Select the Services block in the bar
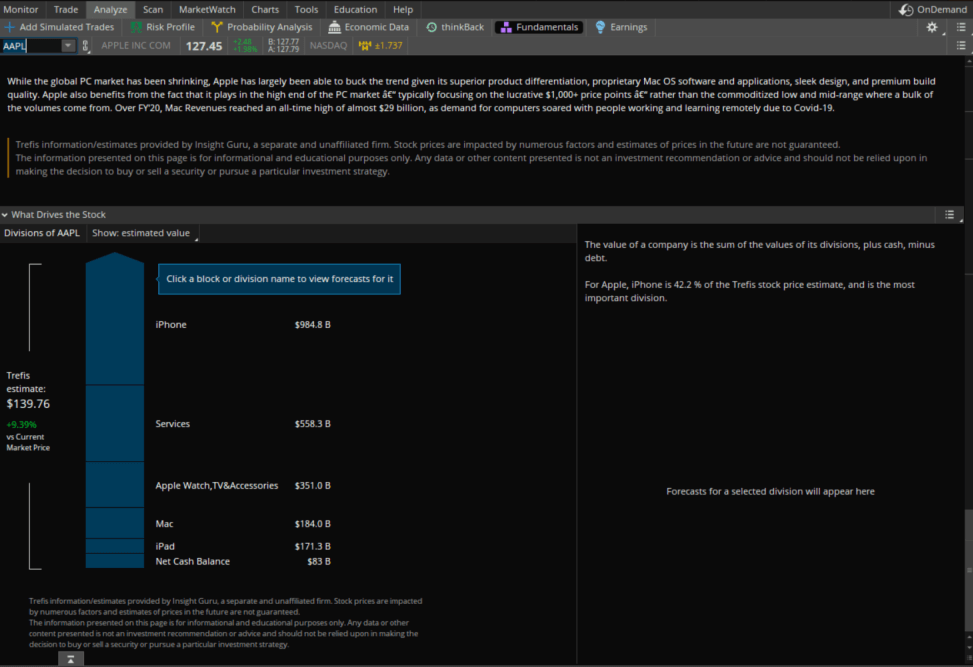The width and height of the screenshot is (973, 667). (115, 424)
